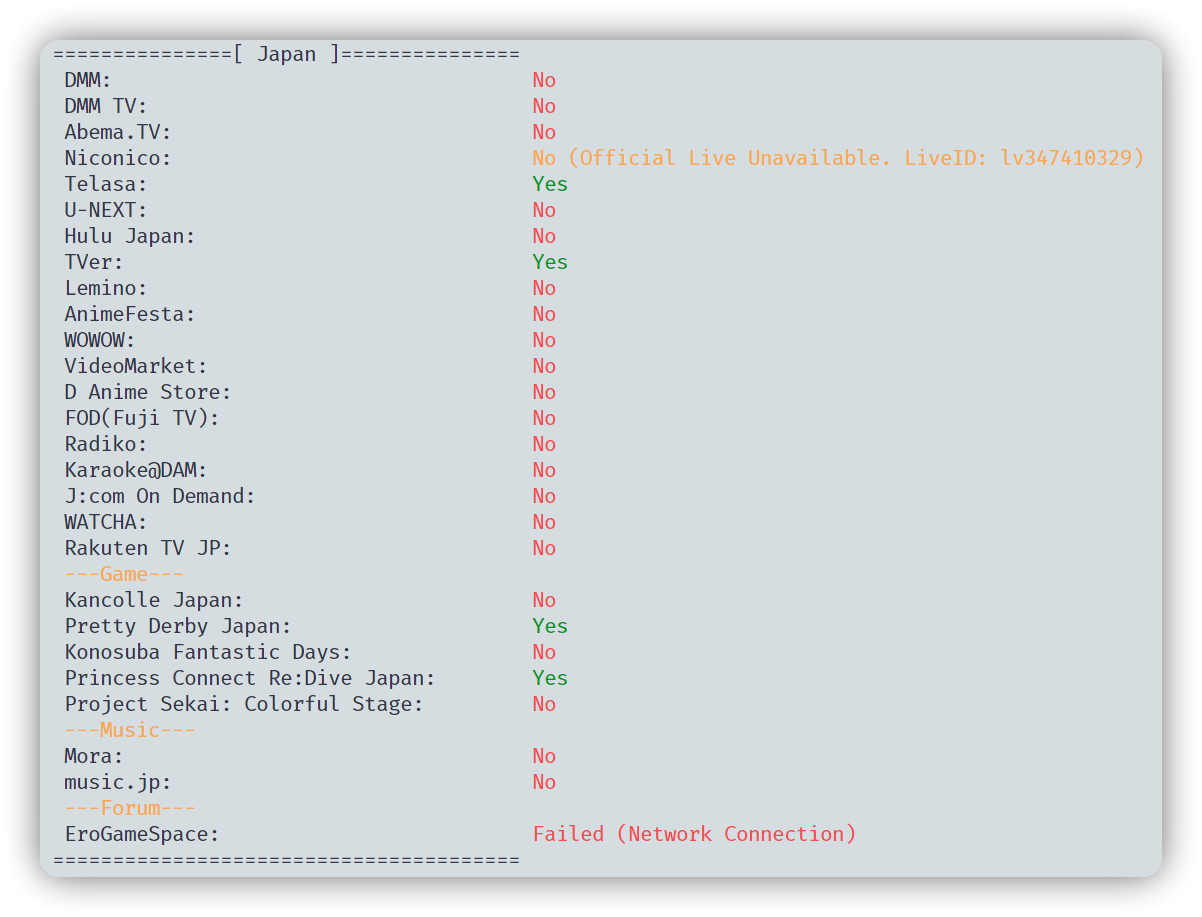Click the red No beside DMM TV
1202x917 pixels.
544,106
